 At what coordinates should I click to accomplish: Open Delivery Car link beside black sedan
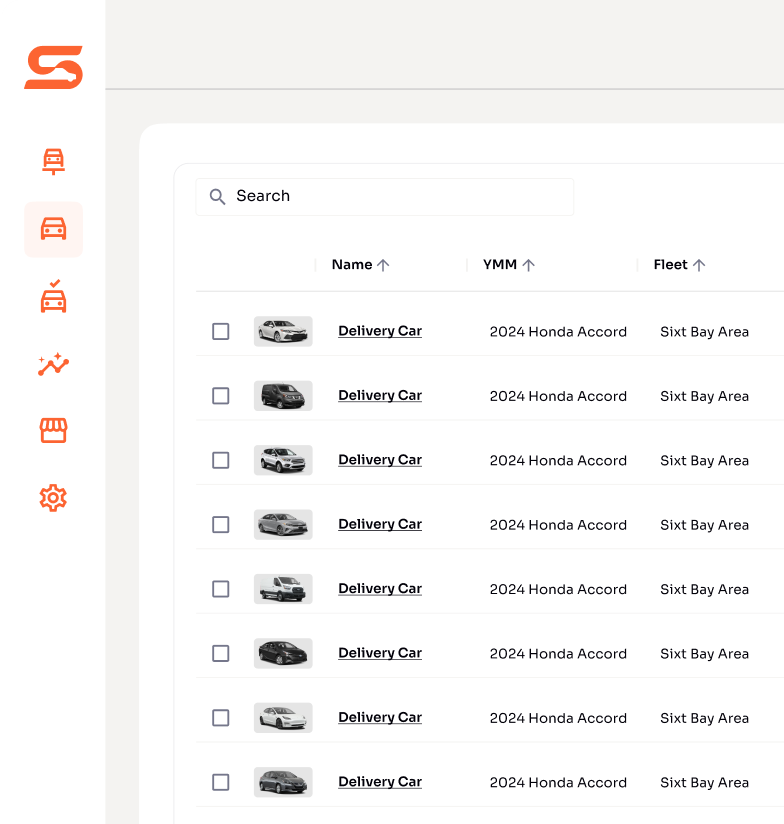click(380, 653)
